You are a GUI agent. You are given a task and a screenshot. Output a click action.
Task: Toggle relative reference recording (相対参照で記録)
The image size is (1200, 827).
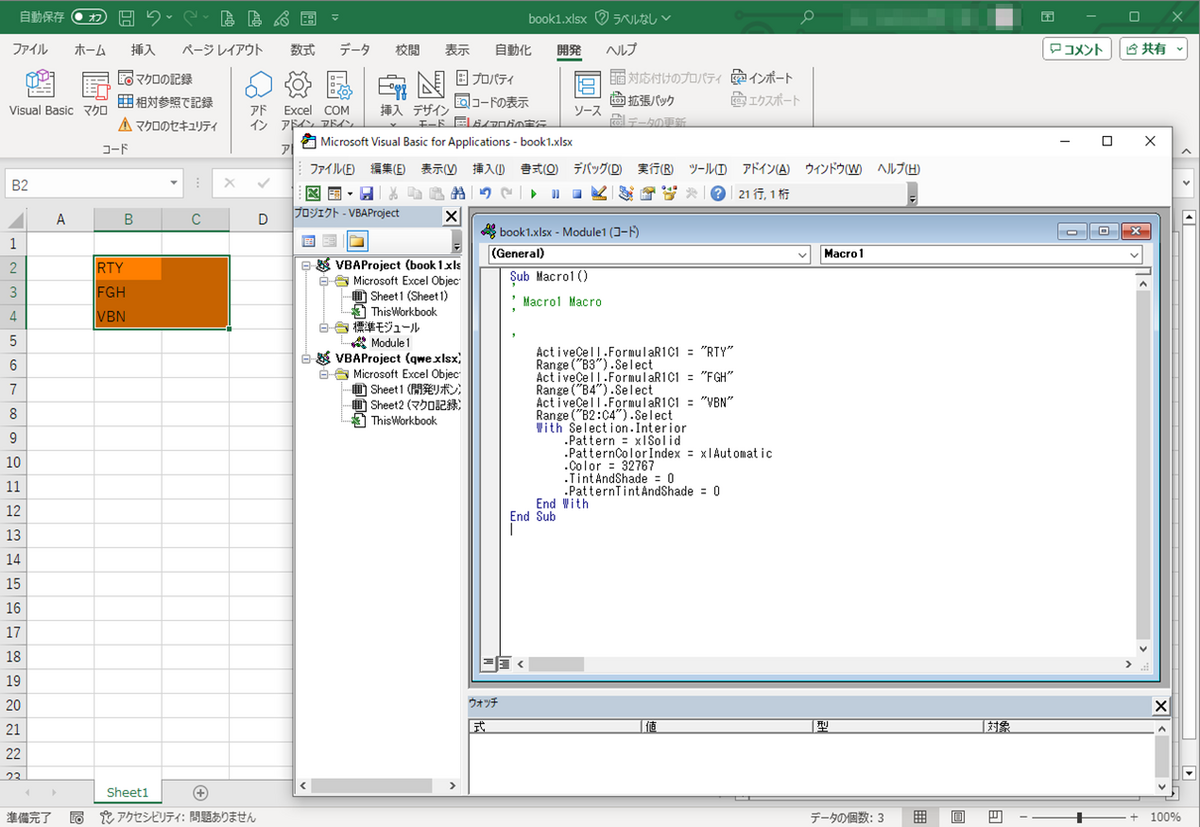165,101
